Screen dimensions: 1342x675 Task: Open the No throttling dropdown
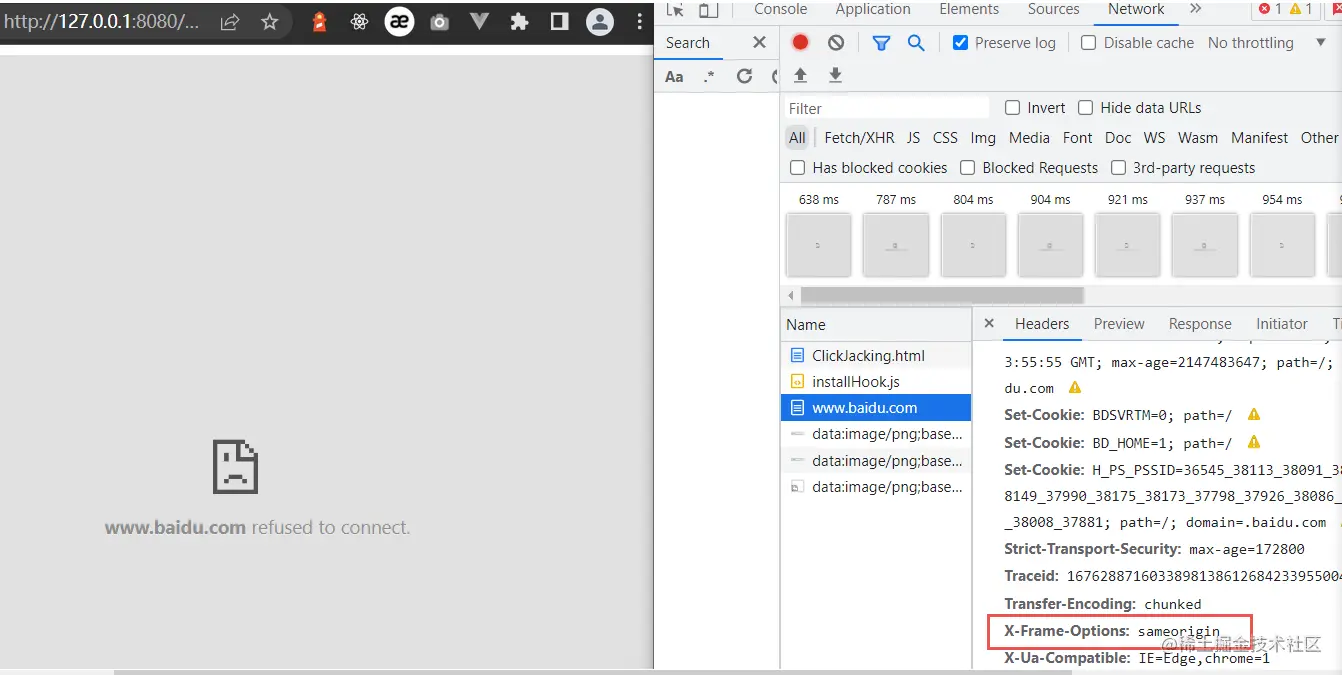coord(1266,43)
